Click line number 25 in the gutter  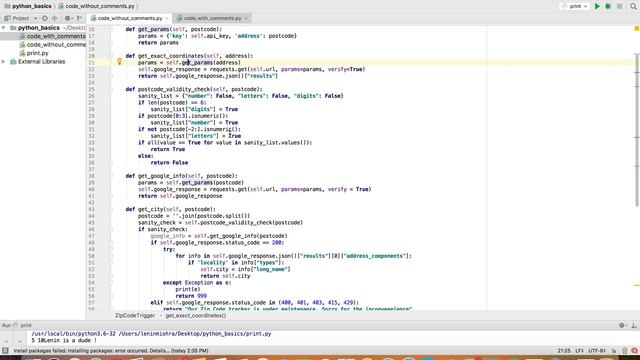91,89
